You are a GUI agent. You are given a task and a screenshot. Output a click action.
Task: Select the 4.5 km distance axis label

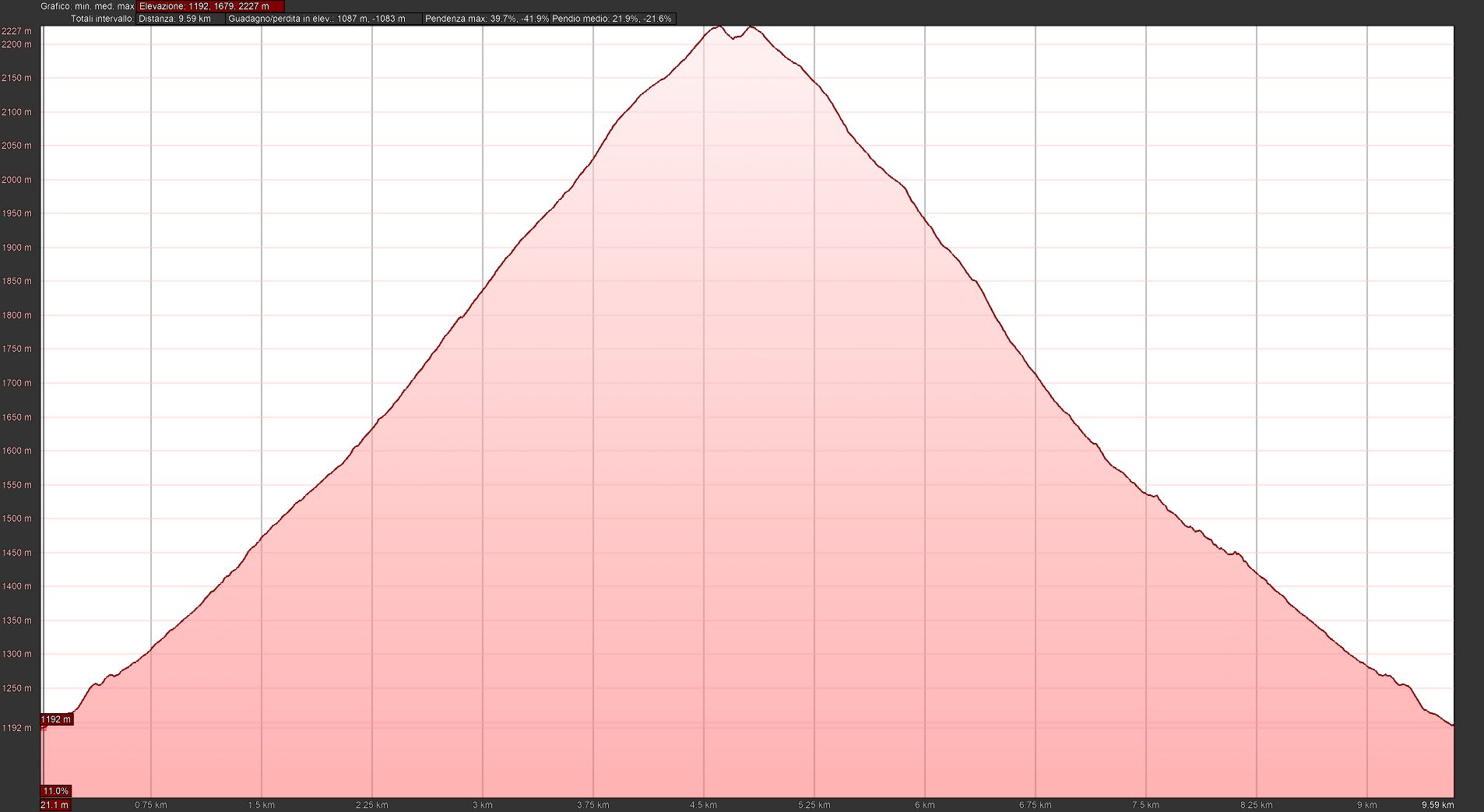pyautogui.click(x=703, y=805)
